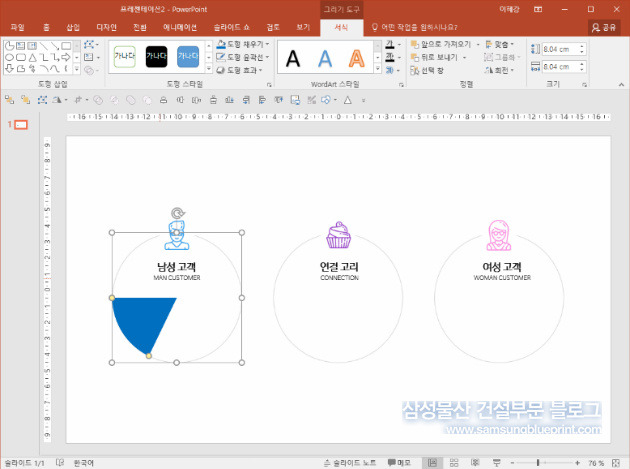
Task: Click the rotate objects icon in quick toolbar
Action: tap(59, 100)
